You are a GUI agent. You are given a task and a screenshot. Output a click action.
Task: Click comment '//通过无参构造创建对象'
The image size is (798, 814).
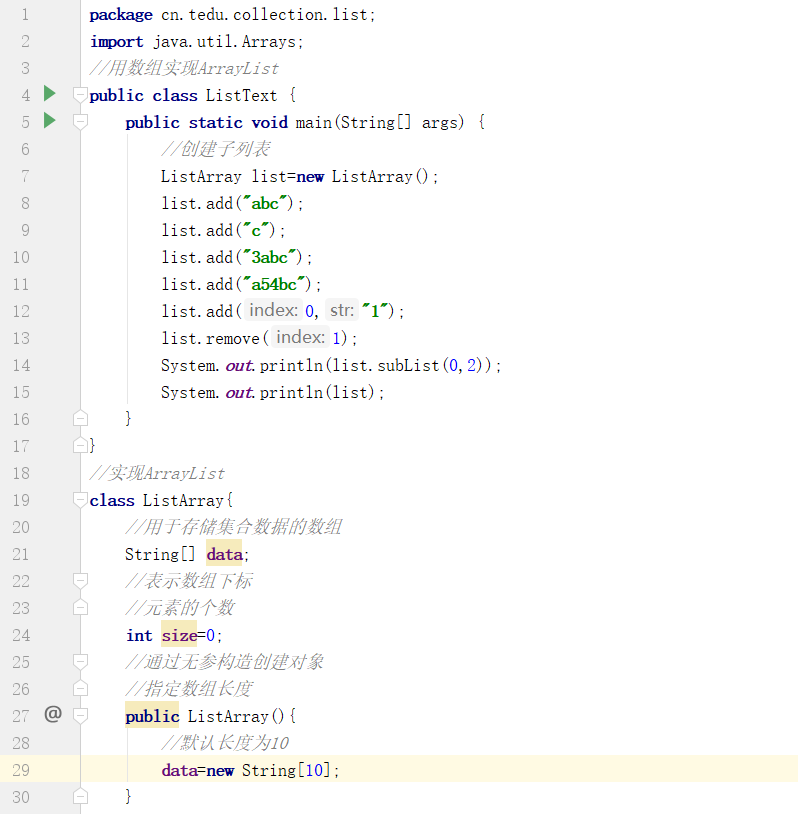[224, 662]
